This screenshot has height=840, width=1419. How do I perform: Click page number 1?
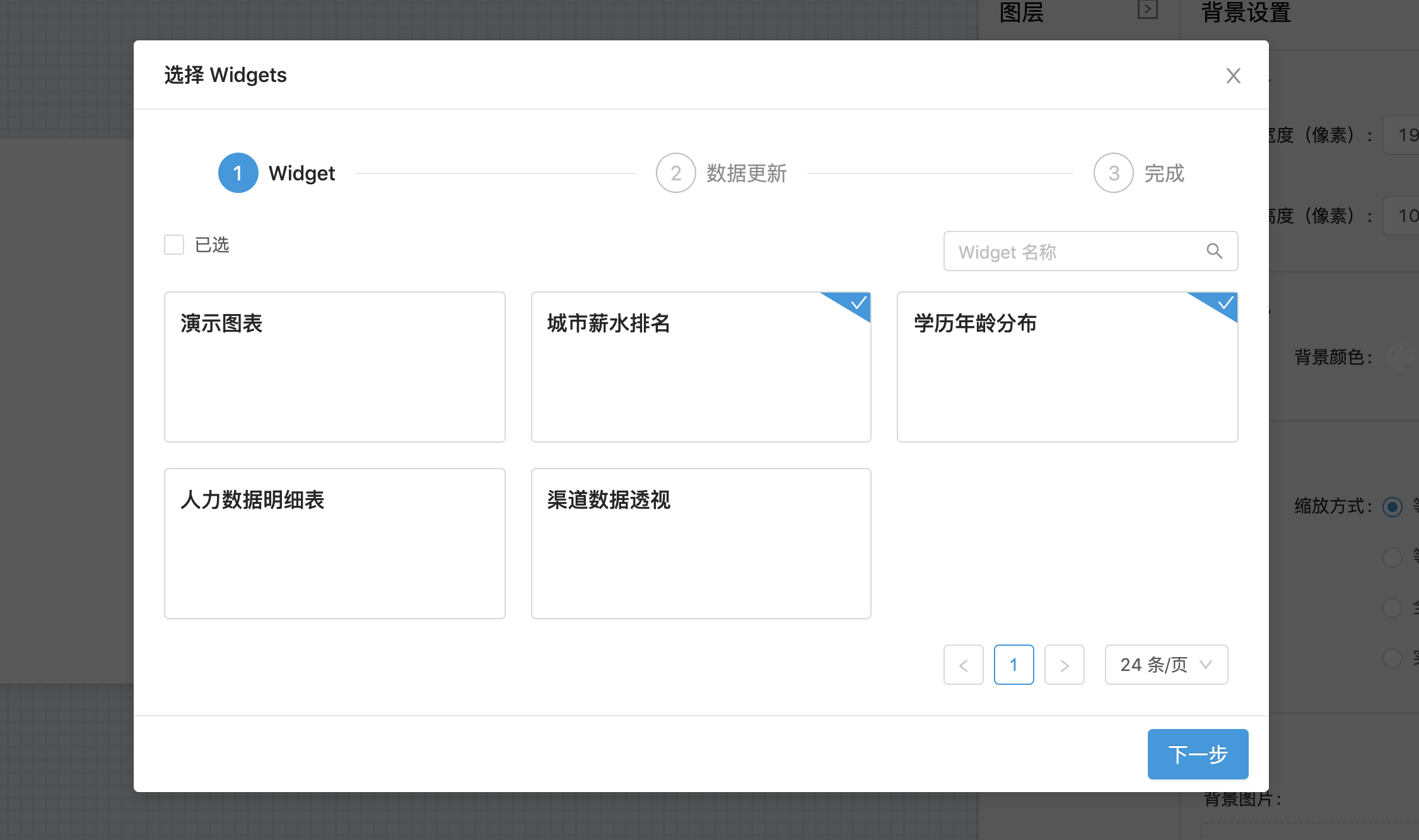[x=1013, y=665]
